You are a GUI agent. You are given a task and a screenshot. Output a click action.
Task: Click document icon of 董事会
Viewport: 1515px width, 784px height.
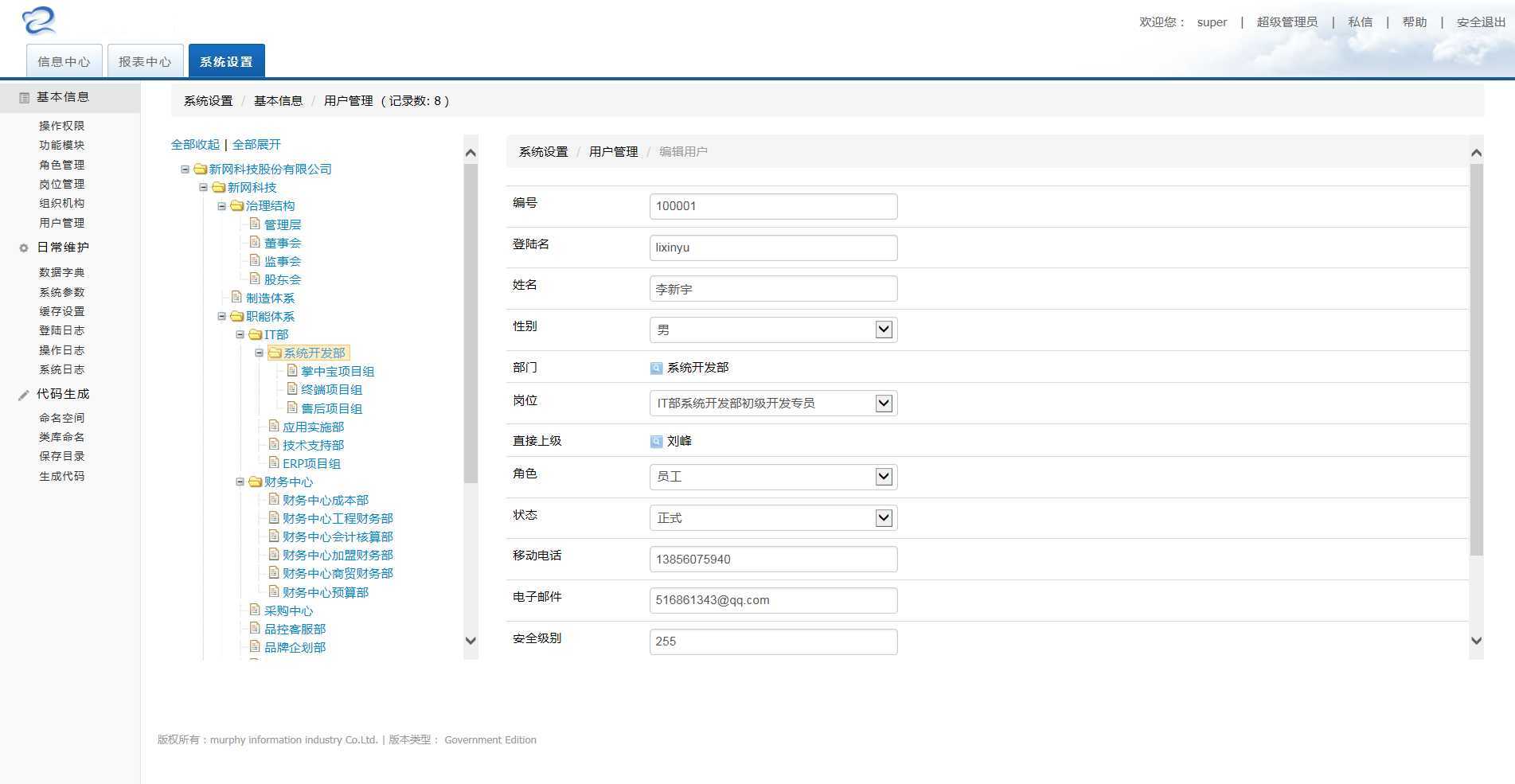click(256, 242)
